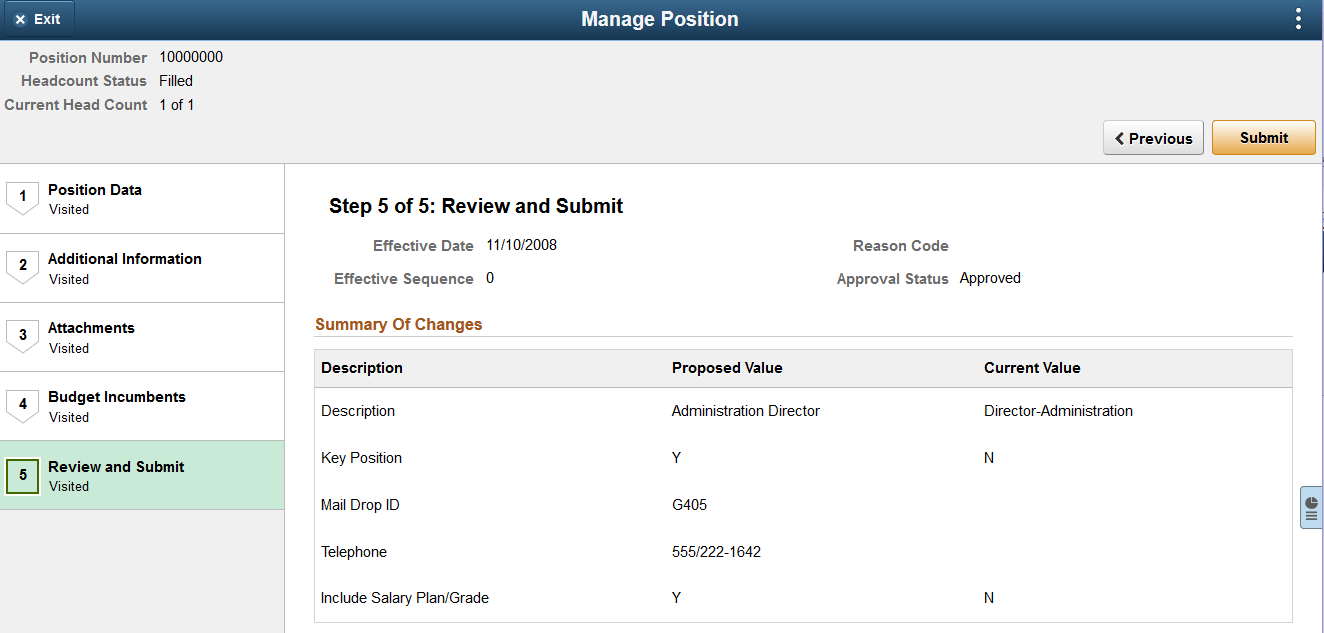The image size is (1324, 633).
Task: Select the Telephone row label
Action: point(354,552)
